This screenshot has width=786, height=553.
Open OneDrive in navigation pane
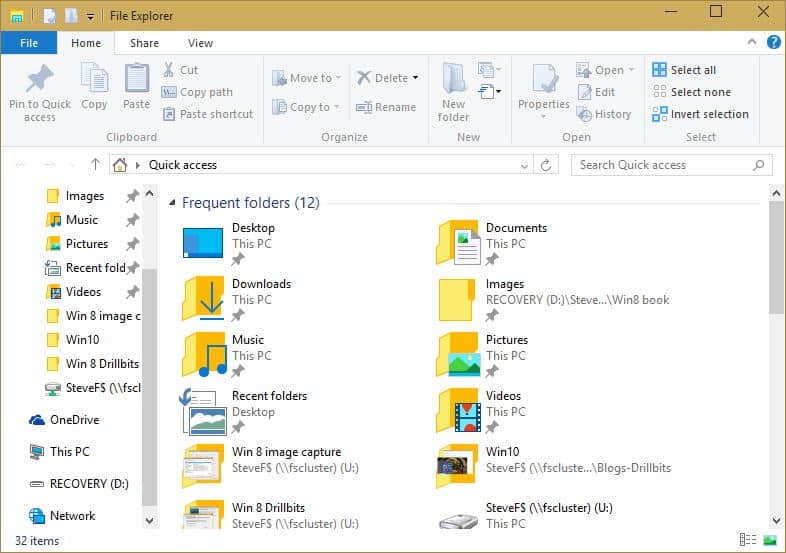(64, 420)
